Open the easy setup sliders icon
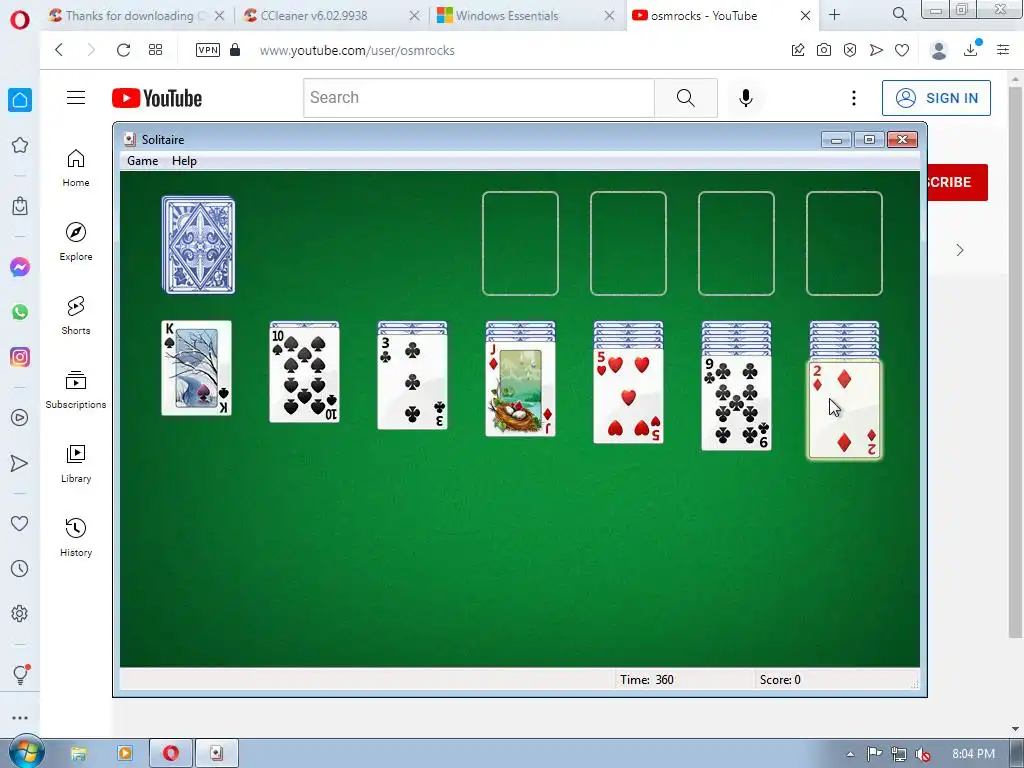Screen dimensions: 1024x768 [x=1003, y=50]
